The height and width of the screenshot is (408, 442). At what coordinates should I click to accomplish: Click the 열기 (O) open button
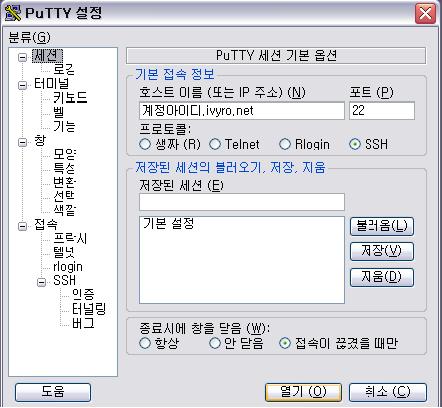click(x=303, y=392)
